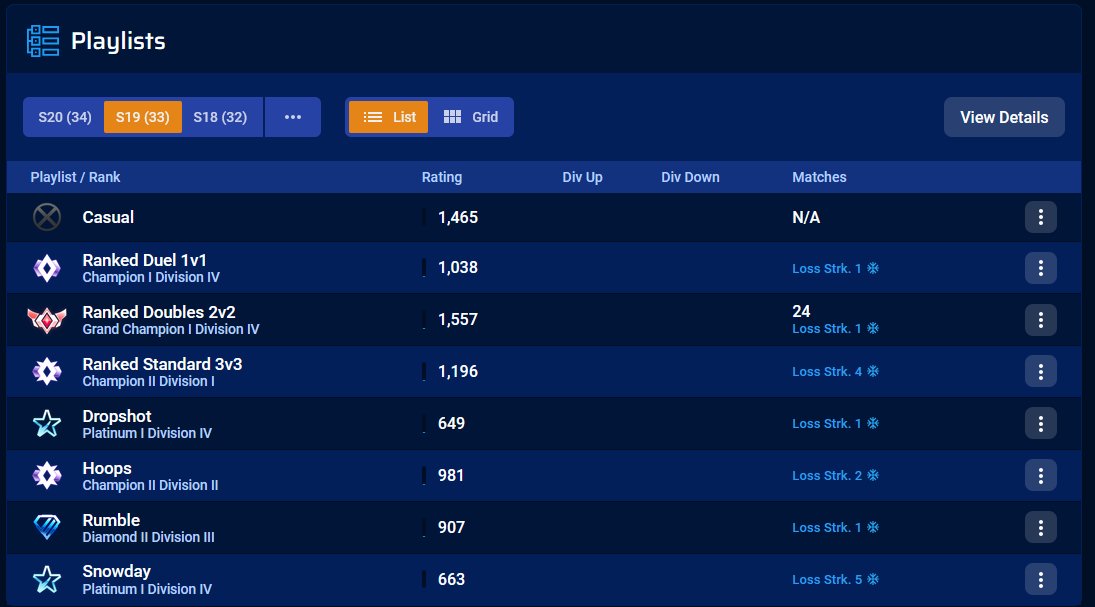Open the Hoops row options menu
Image resolution: width=1095 pixels, height=607 pixels.
pos(1041,475)
